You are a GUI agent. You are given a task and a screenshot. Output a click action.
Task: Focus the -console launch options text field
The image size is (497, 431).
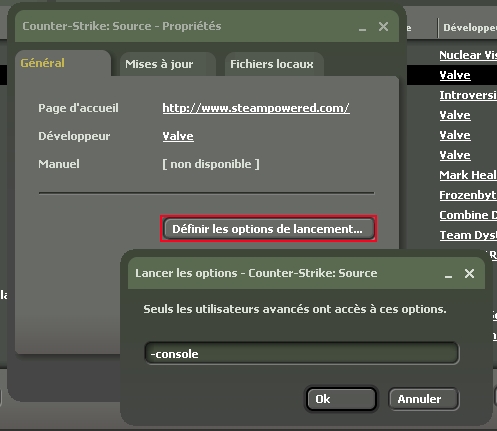302,353
